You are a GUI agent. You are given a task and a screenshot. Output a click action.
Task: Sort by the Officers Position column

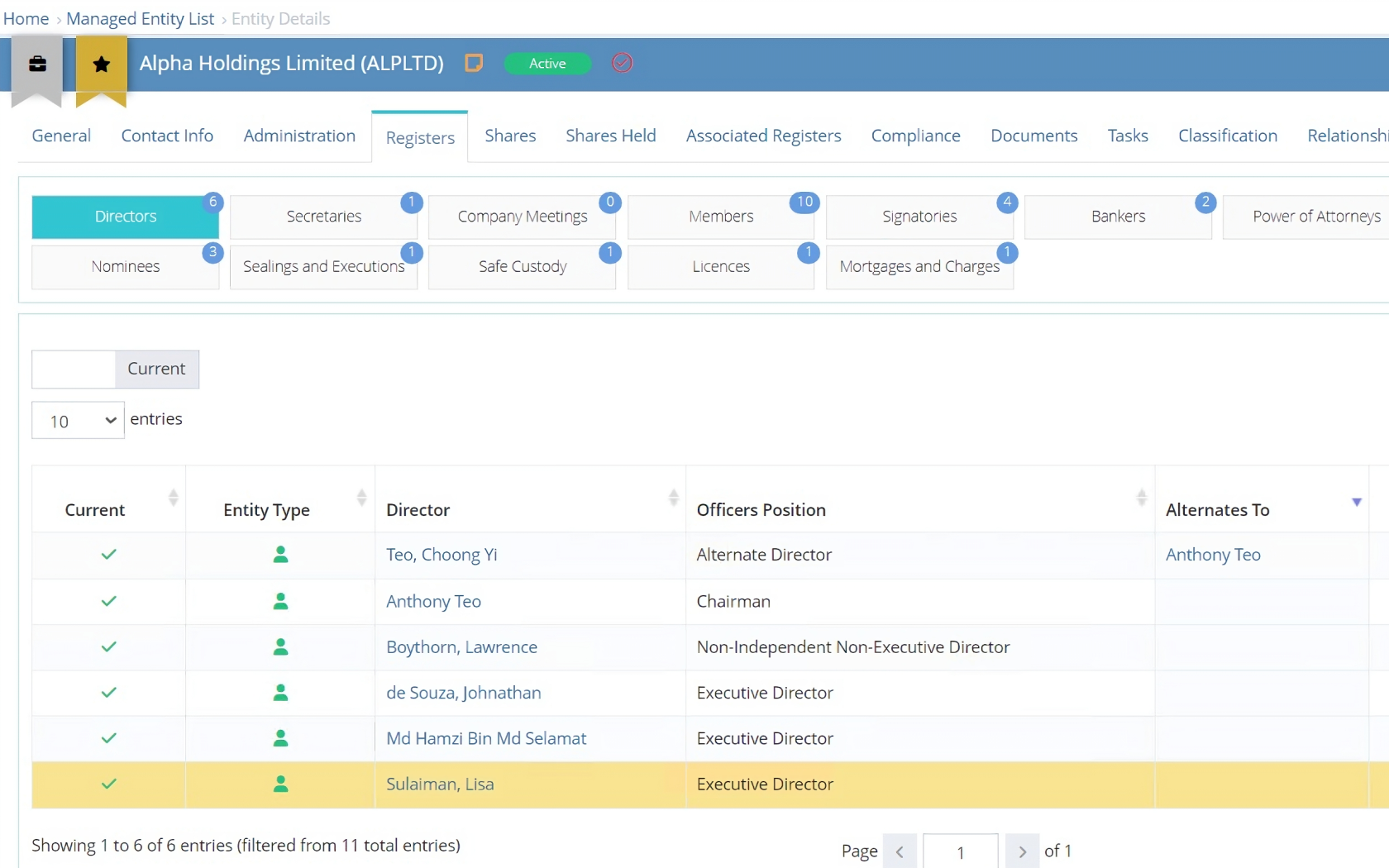pos(1141,498)
